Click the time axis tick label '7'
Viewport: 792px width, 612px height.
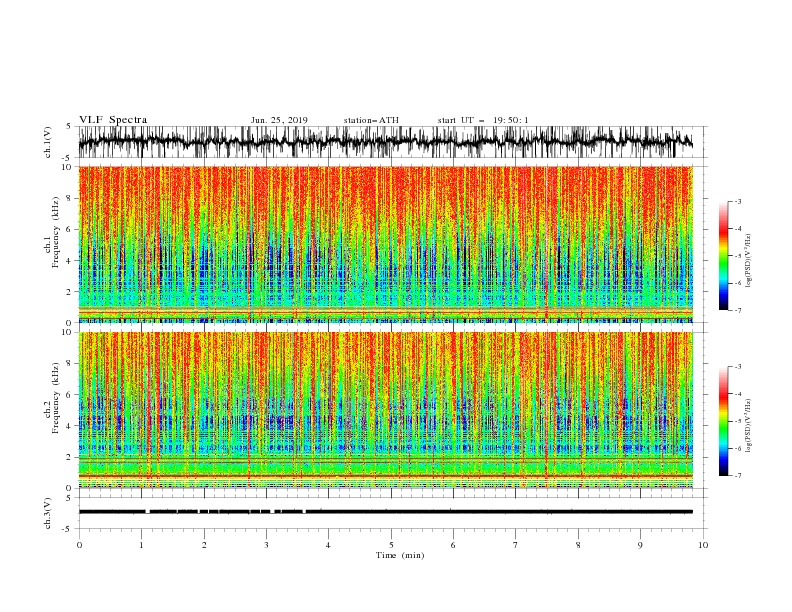(516, 545)
